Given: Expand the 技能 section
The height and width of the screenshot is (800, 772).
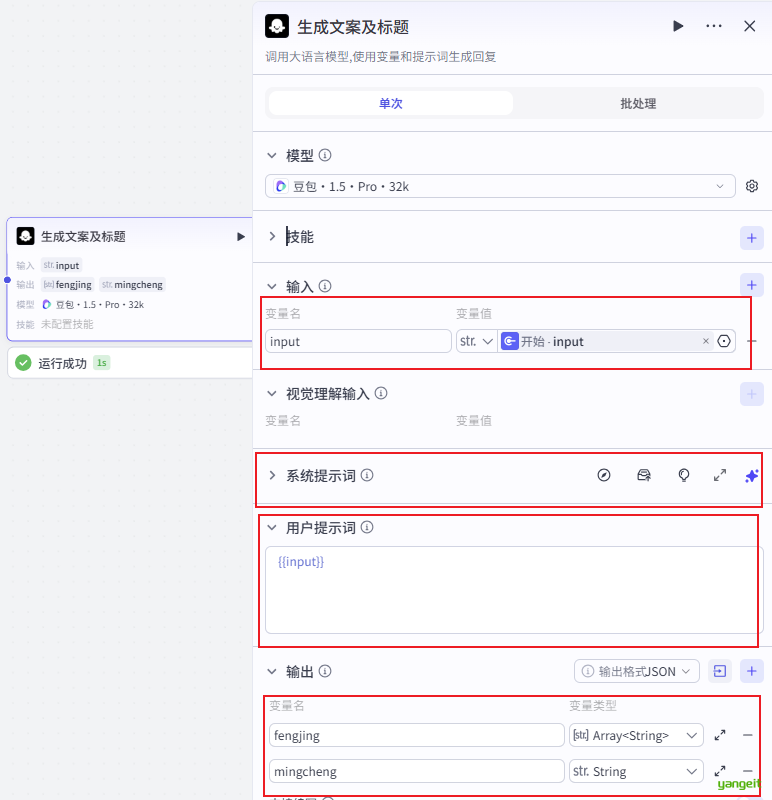Looking at the screenshot, I should pos(272,237).
